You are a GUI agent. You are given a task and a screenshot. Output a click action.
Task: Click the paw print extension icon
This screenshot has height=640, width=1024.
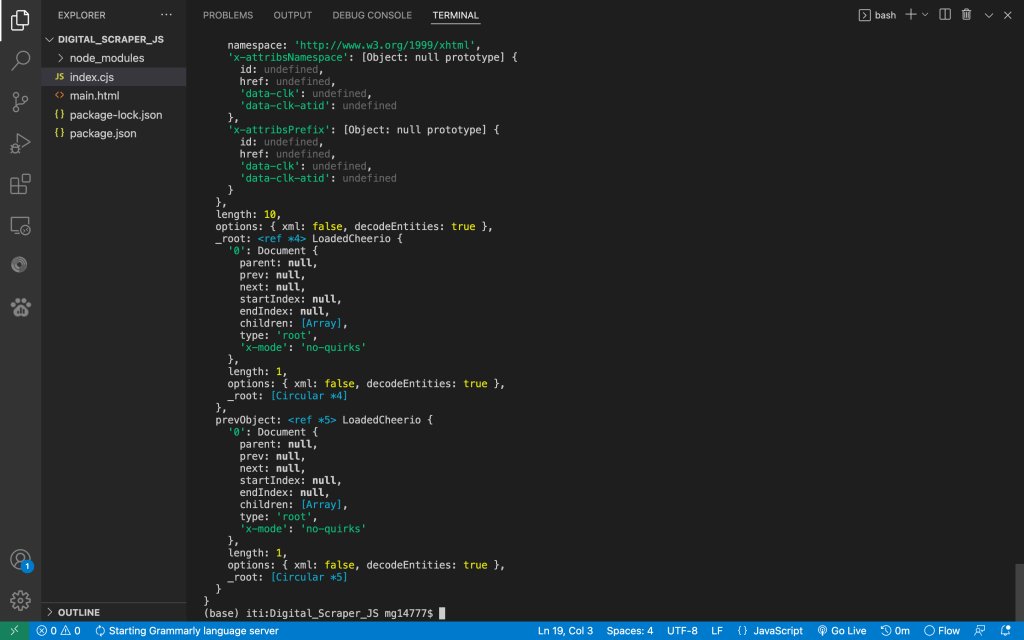[x=20, y=307]
